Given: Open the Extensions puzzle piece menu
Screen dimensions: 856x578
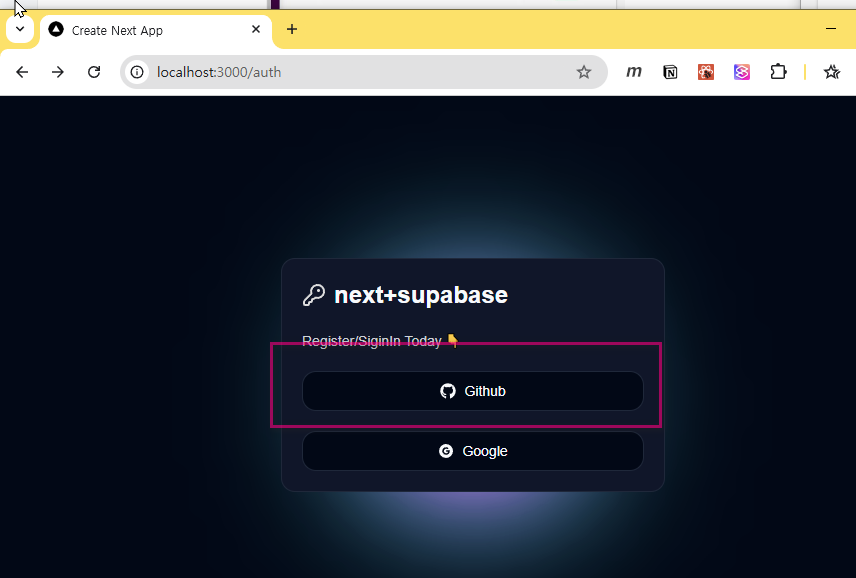Looking at the screenshot, I should point(778,72).
